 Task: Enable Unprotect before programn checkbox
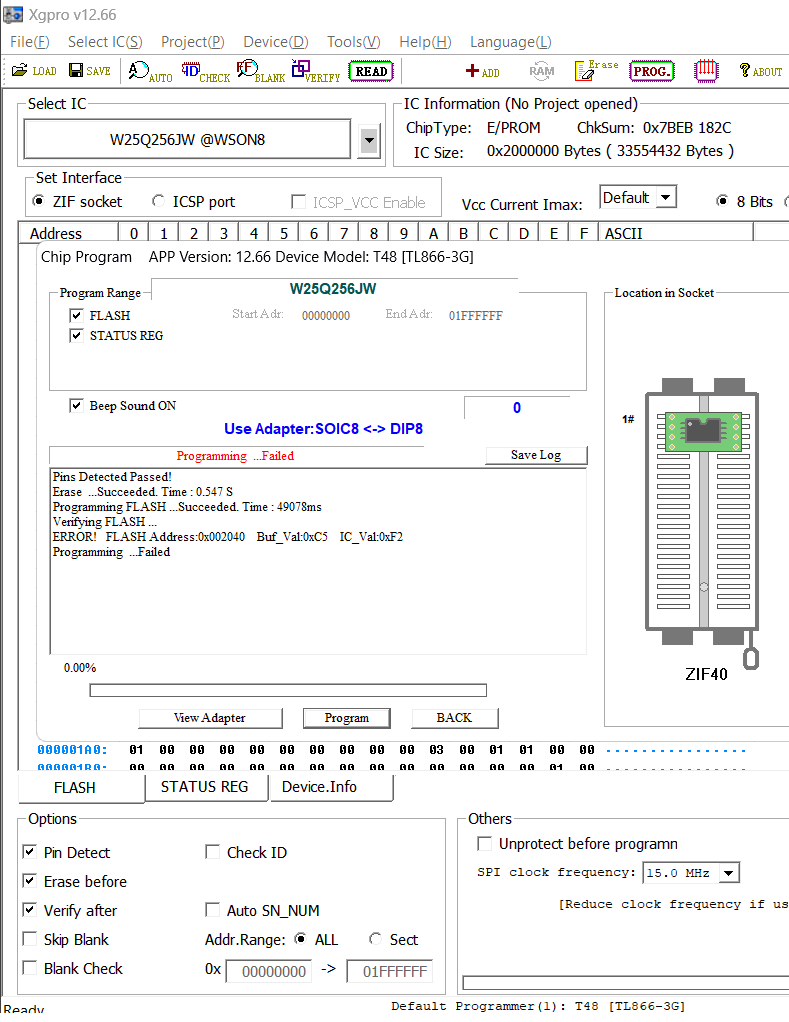pos(484,844)
